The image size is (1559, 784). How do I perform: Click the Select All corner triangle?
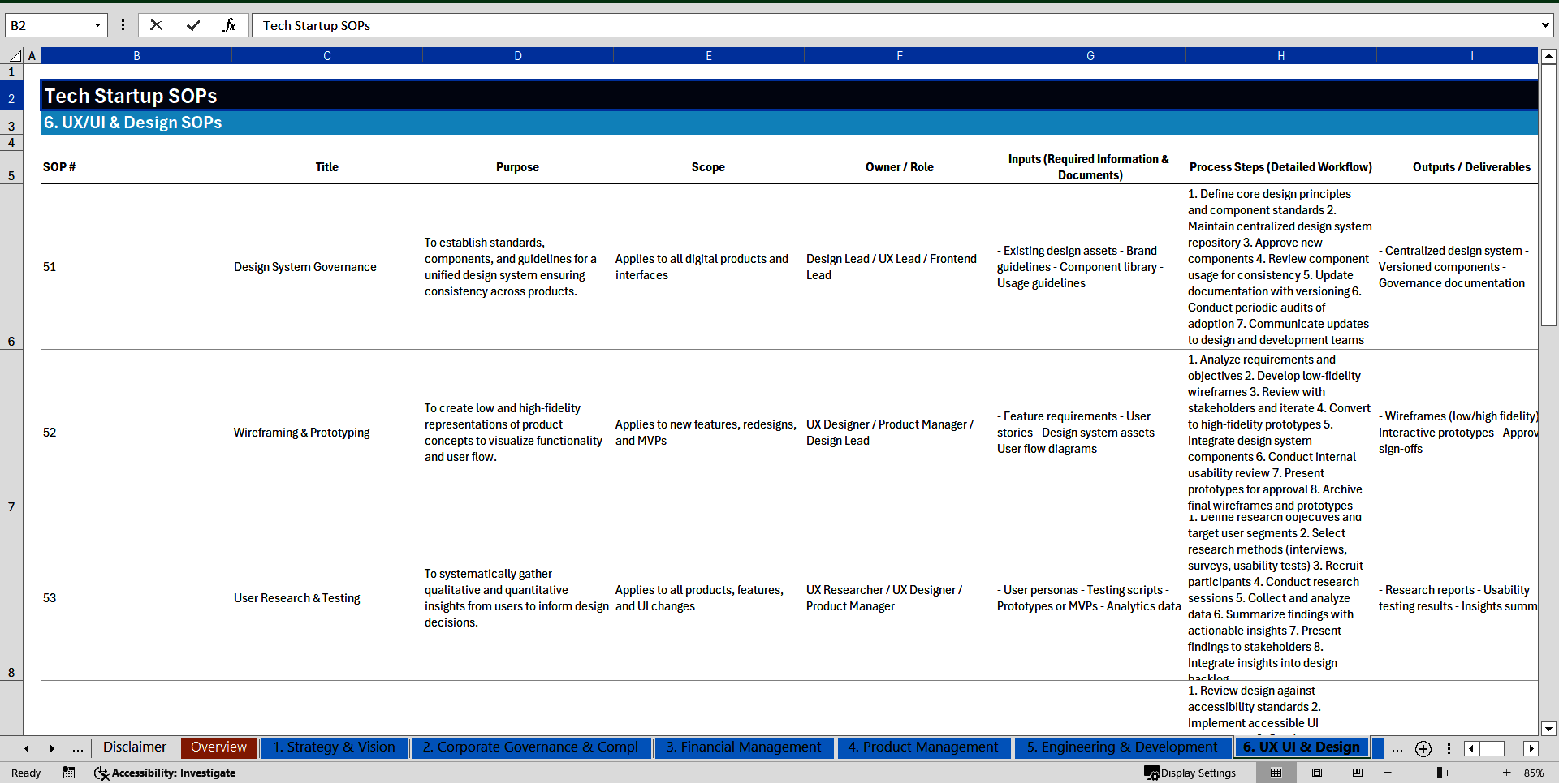coord(15,56)
